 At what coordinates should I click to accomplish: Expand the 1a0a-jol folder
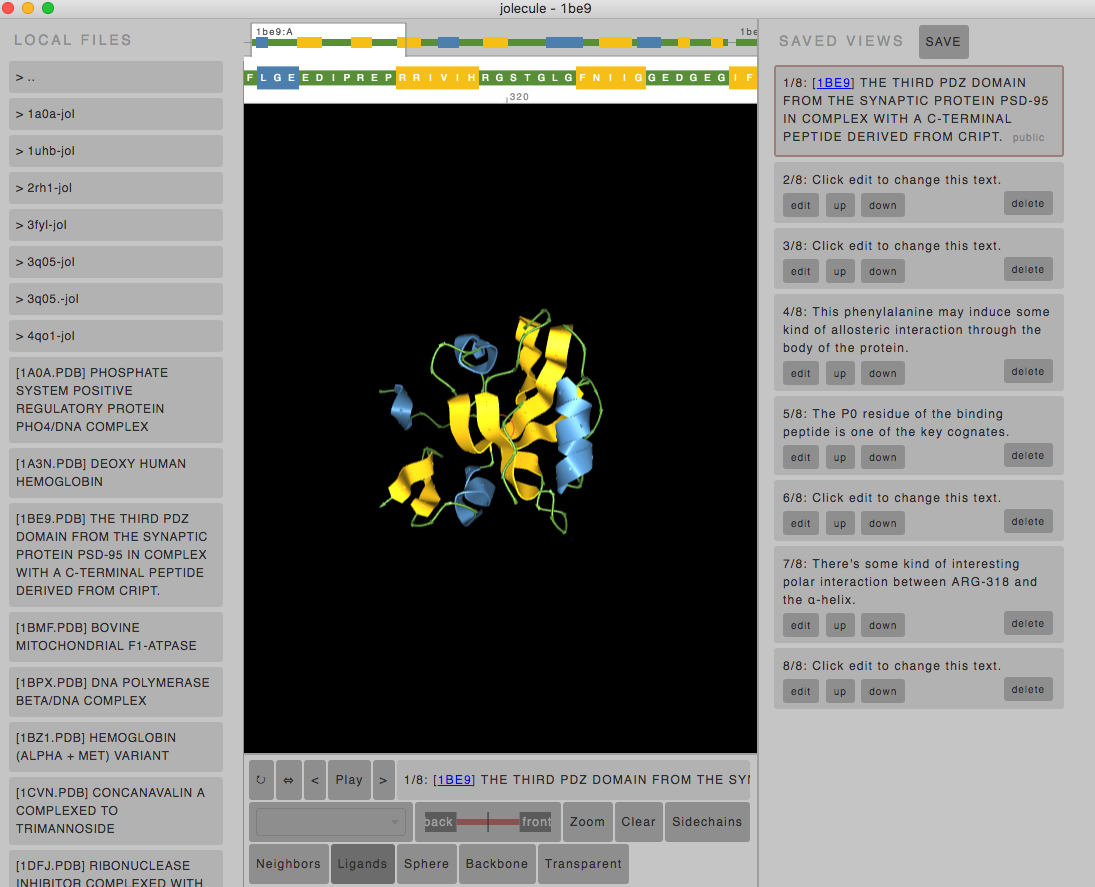tap(116, 114)
